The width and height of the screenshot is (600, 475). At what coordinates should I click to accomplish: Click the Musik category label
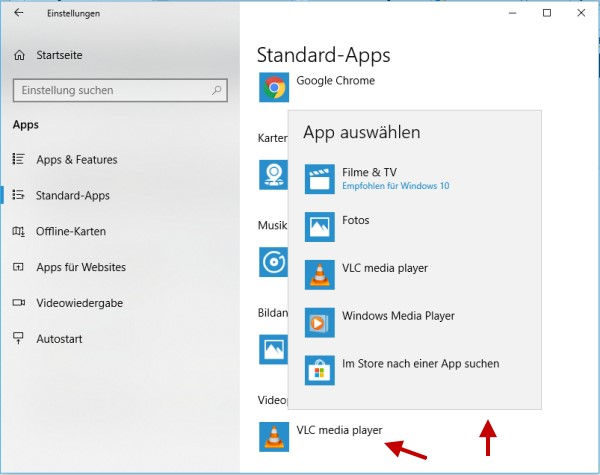[272, 225]
